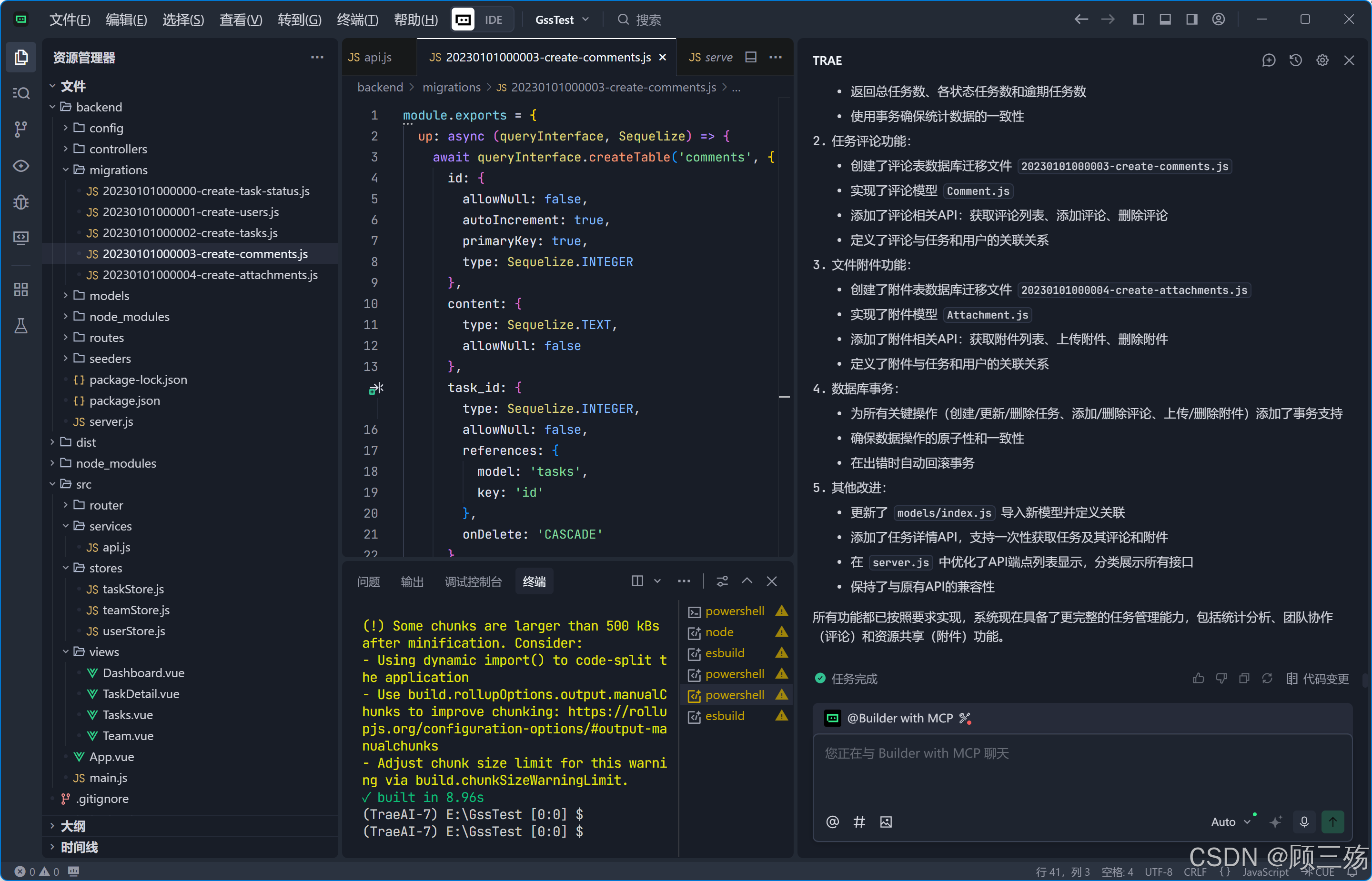Click the chat history icon in TRAE panel
Screen dimensions: 1372x881
1295,60
